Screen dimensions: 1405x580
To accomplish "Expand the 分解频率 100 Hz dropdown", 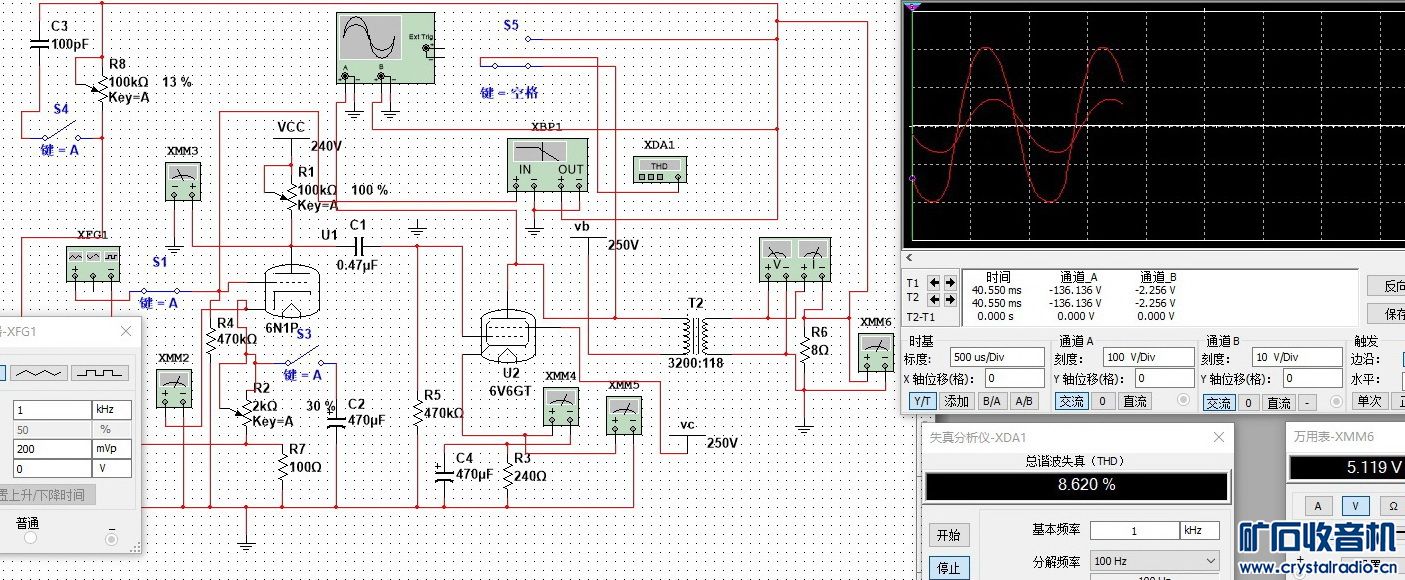I will click(1155, 561).
